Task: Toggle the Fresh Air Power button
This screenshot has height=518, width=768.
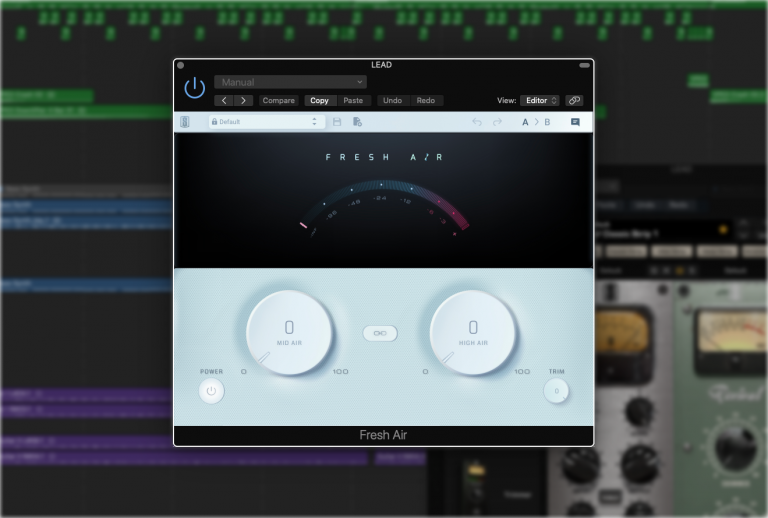Action: (x=211, y=391)
